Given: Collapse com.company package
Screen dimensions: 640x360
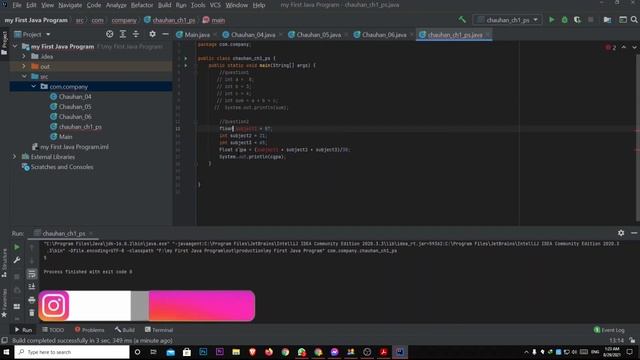Looking at the screenshot, I should [33, 87].
